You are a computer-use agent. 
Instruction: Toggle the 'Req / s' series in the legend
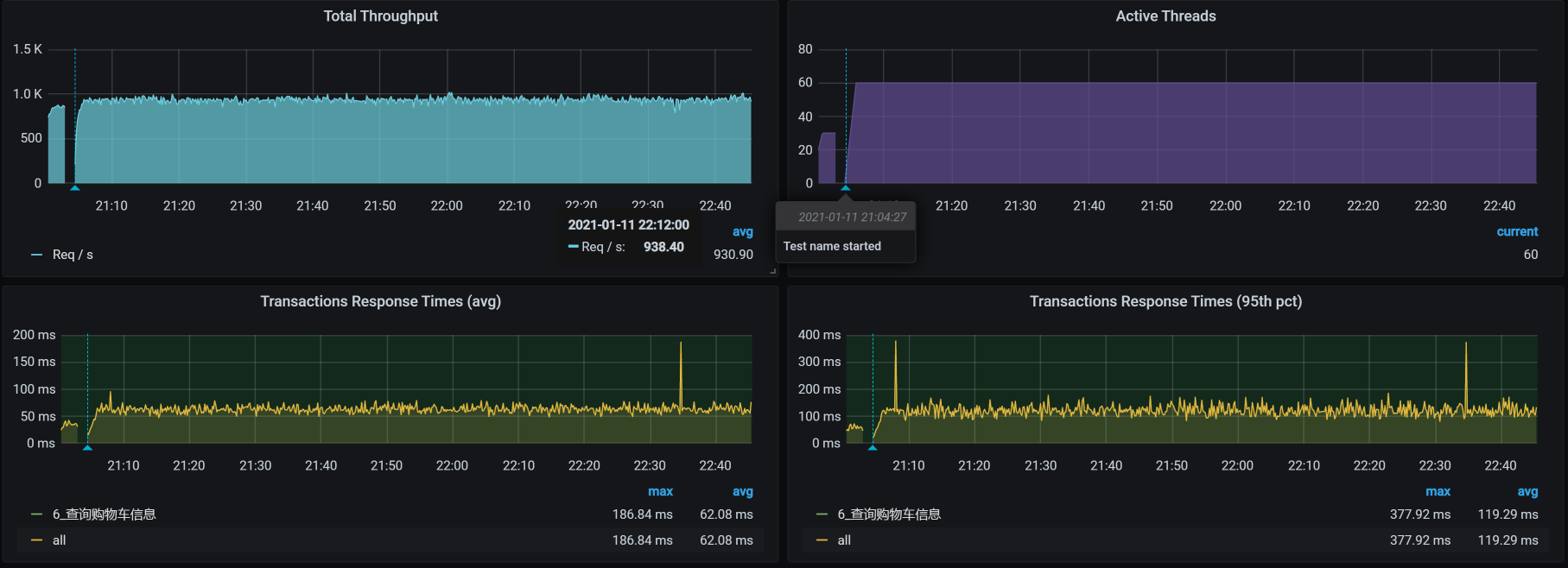[73, 255]
